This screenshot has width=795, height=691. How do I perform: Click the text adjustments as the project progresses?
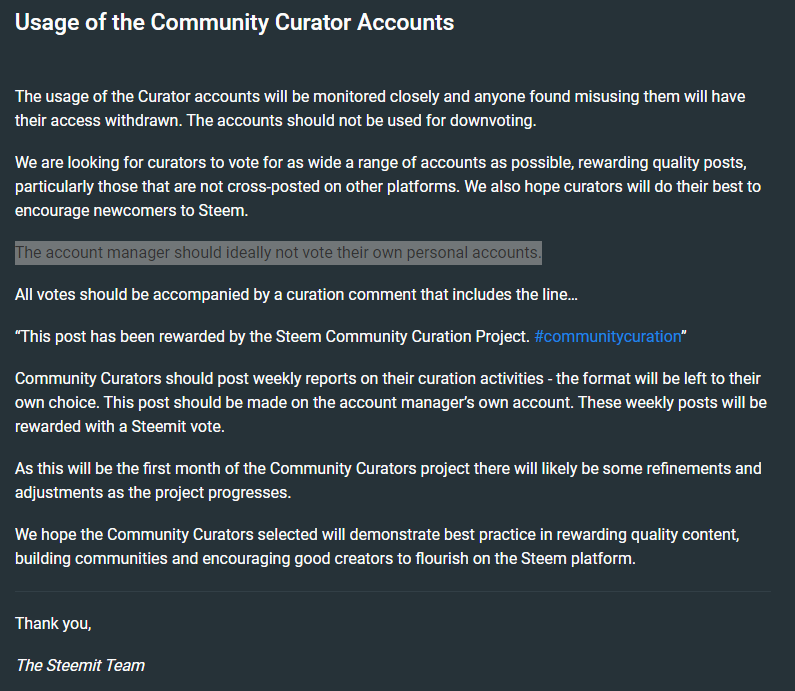point(153,493)
